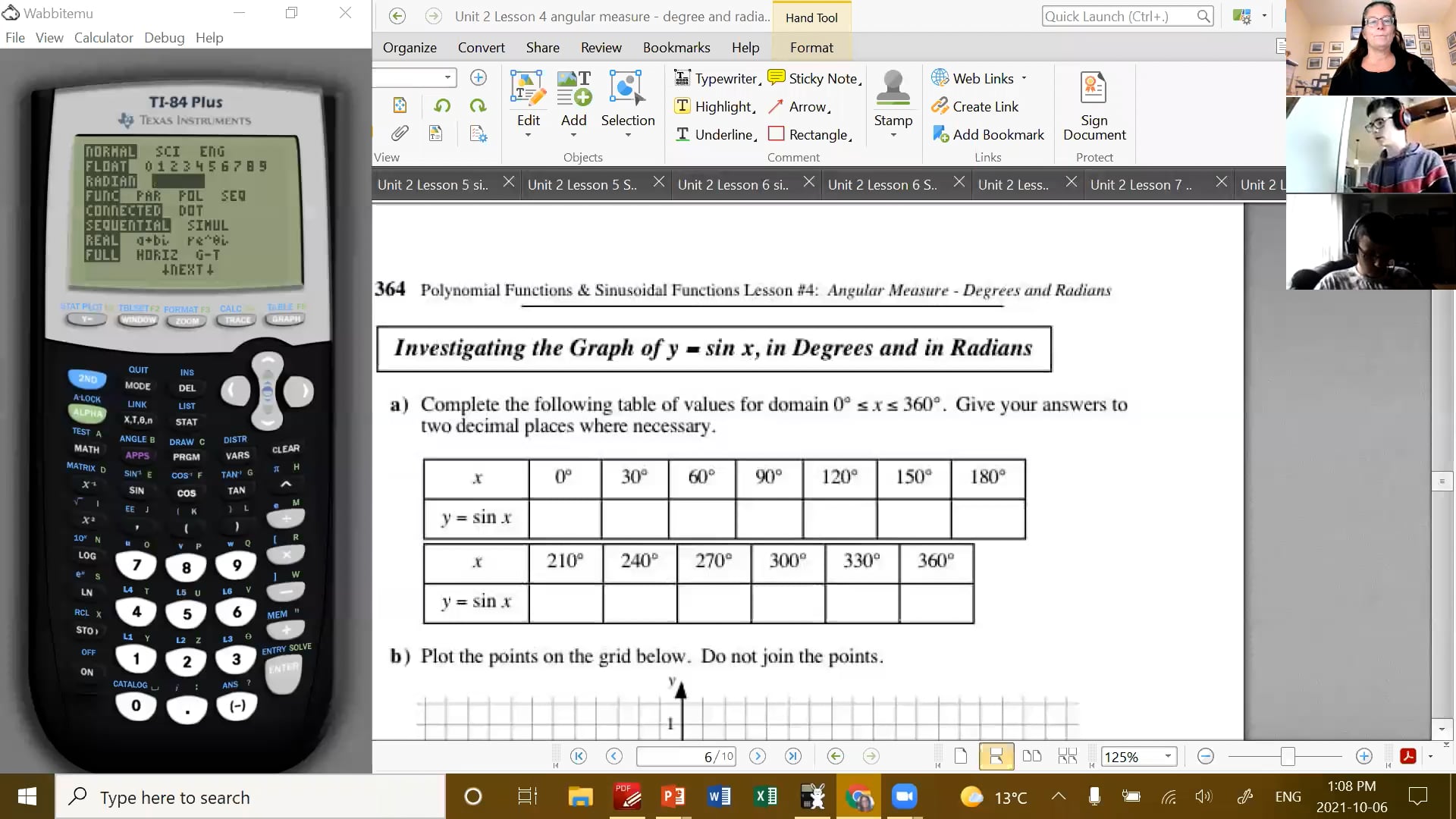This screenshot has height=819, width=1456.
Task: Expand the Selection tool dropdown
Action: click(x=628, y=135)
